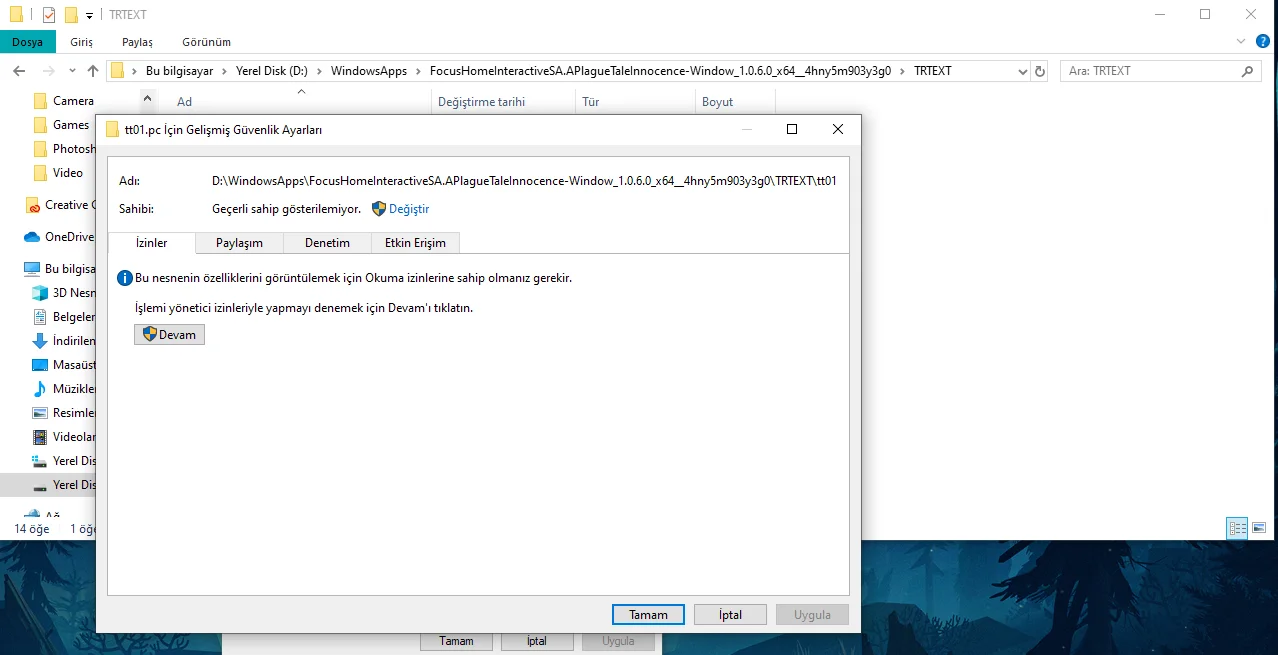This screenshot has width=1278, height=655.
Task: Switch to the Denetim tab
Action: pyautogui.click(x=327, y=243)
